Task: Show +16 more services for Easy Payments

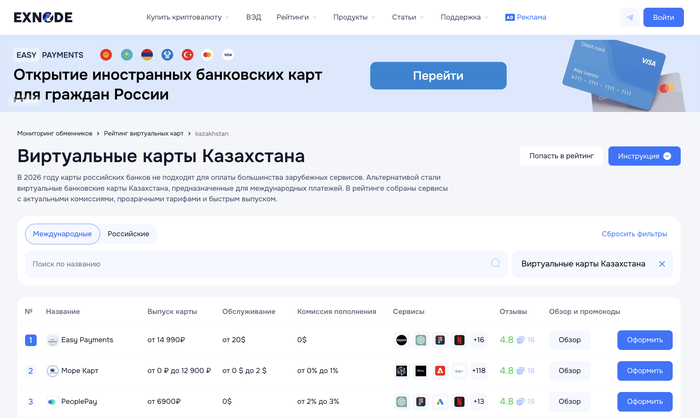Action: (x=479, y=340)
